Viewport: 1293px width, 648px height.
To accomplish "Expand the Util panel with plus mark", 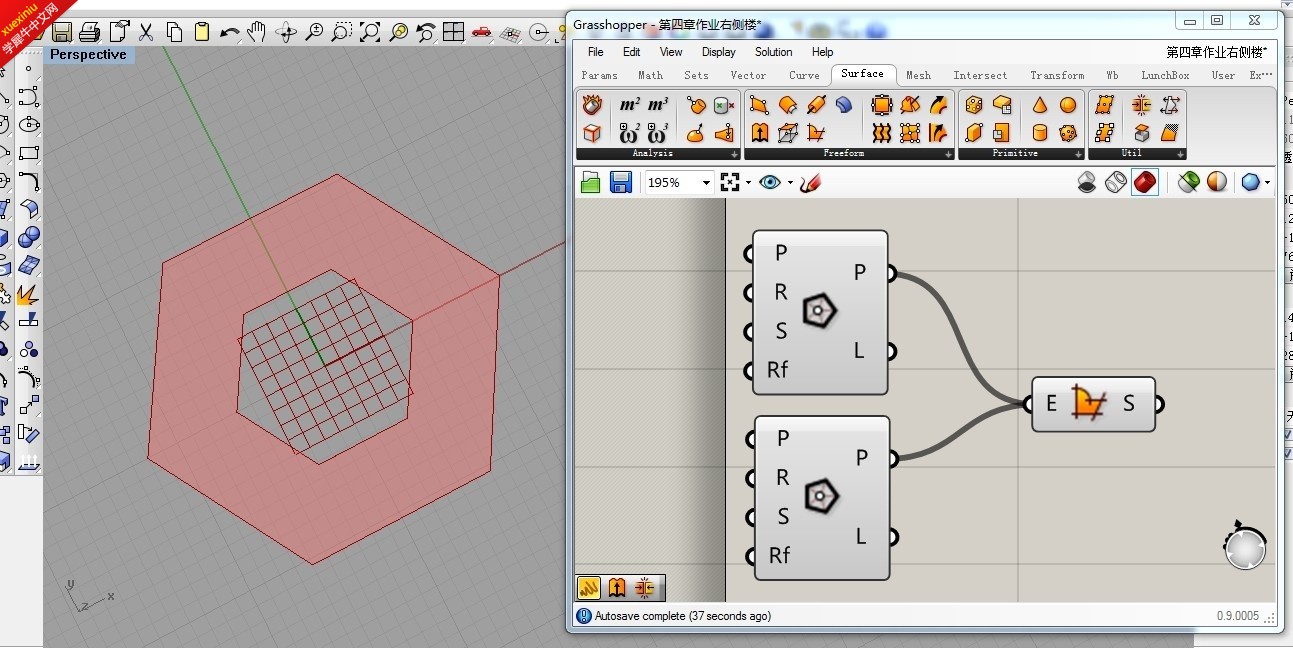I will pyautogui.click(x=1180, y=155).
